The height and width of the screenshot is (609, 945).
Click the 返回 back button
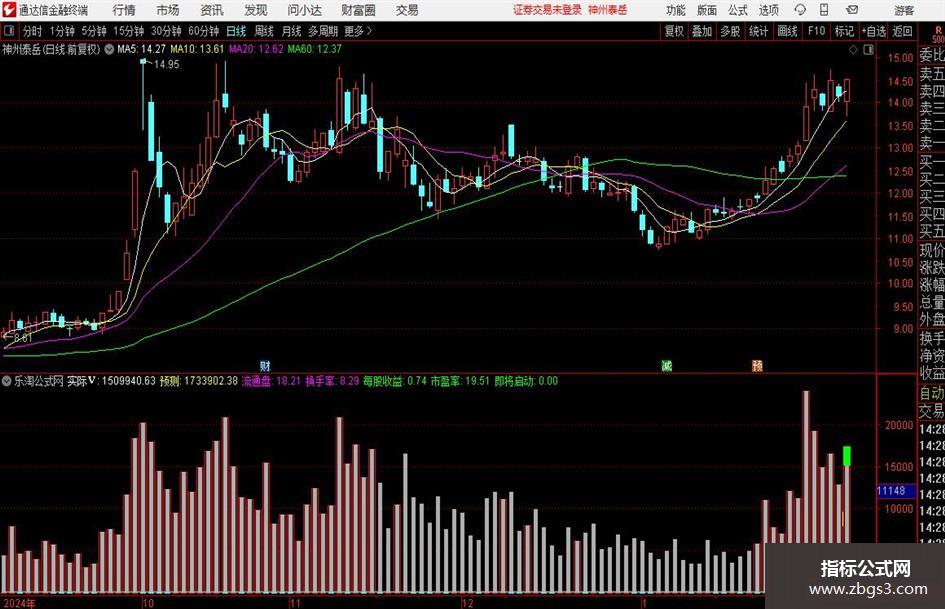[x=902, y=31]
